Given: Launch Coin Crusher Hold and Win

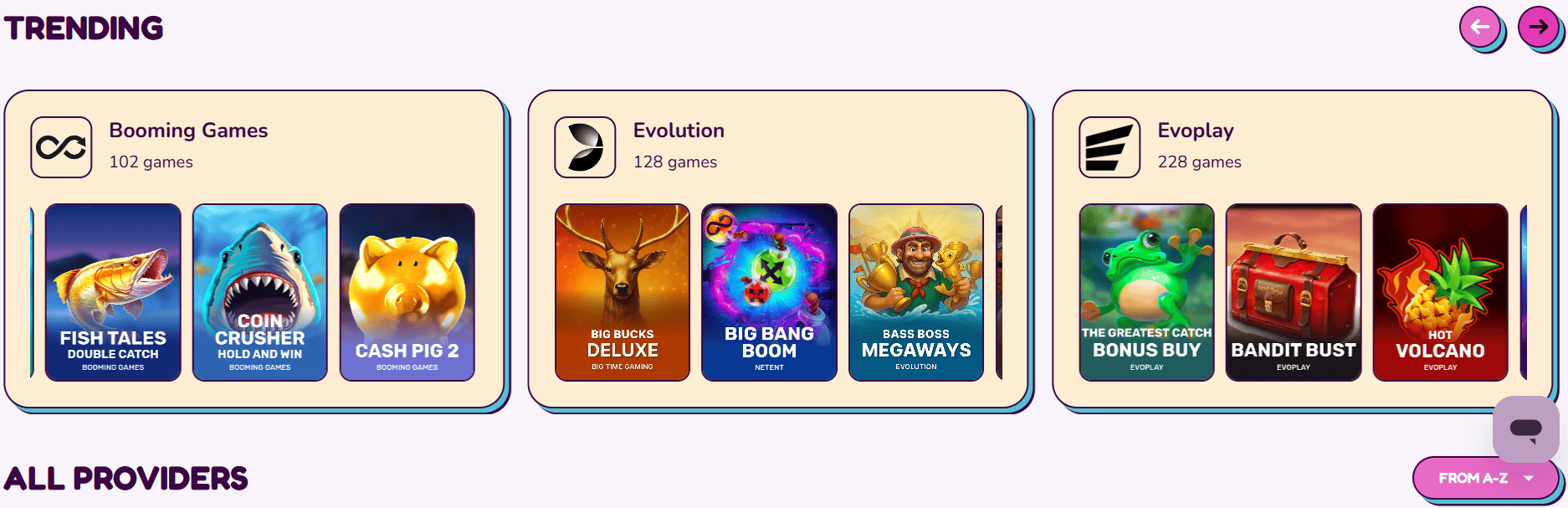Looking at the screenshot, I should click(260, 292).
